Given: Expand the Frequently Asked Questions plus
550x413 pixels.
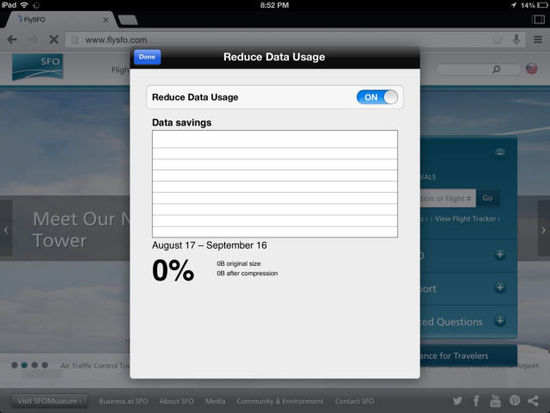Looking at the screenshot, I should coord(500,321).
